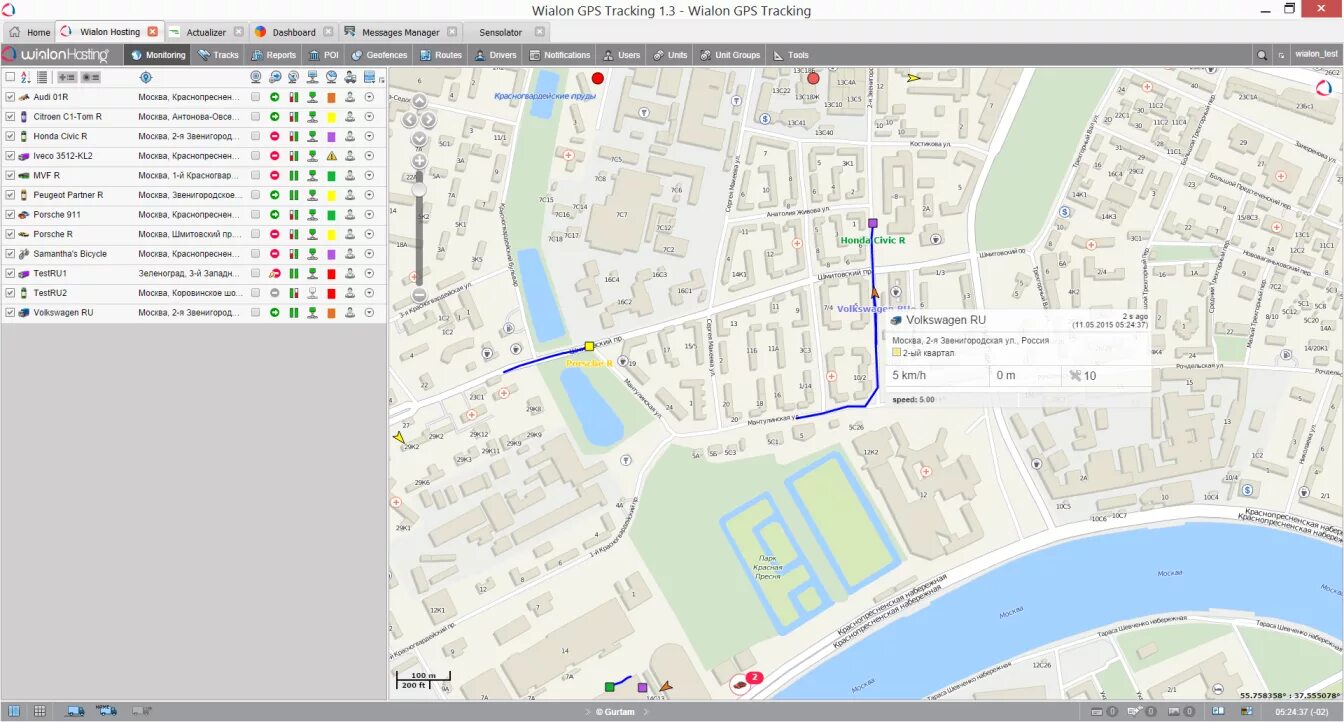The width and height of the screenshot is (1344, 722).
Task: Open the actions menu for Porsche R
Action: pos(369,234)
